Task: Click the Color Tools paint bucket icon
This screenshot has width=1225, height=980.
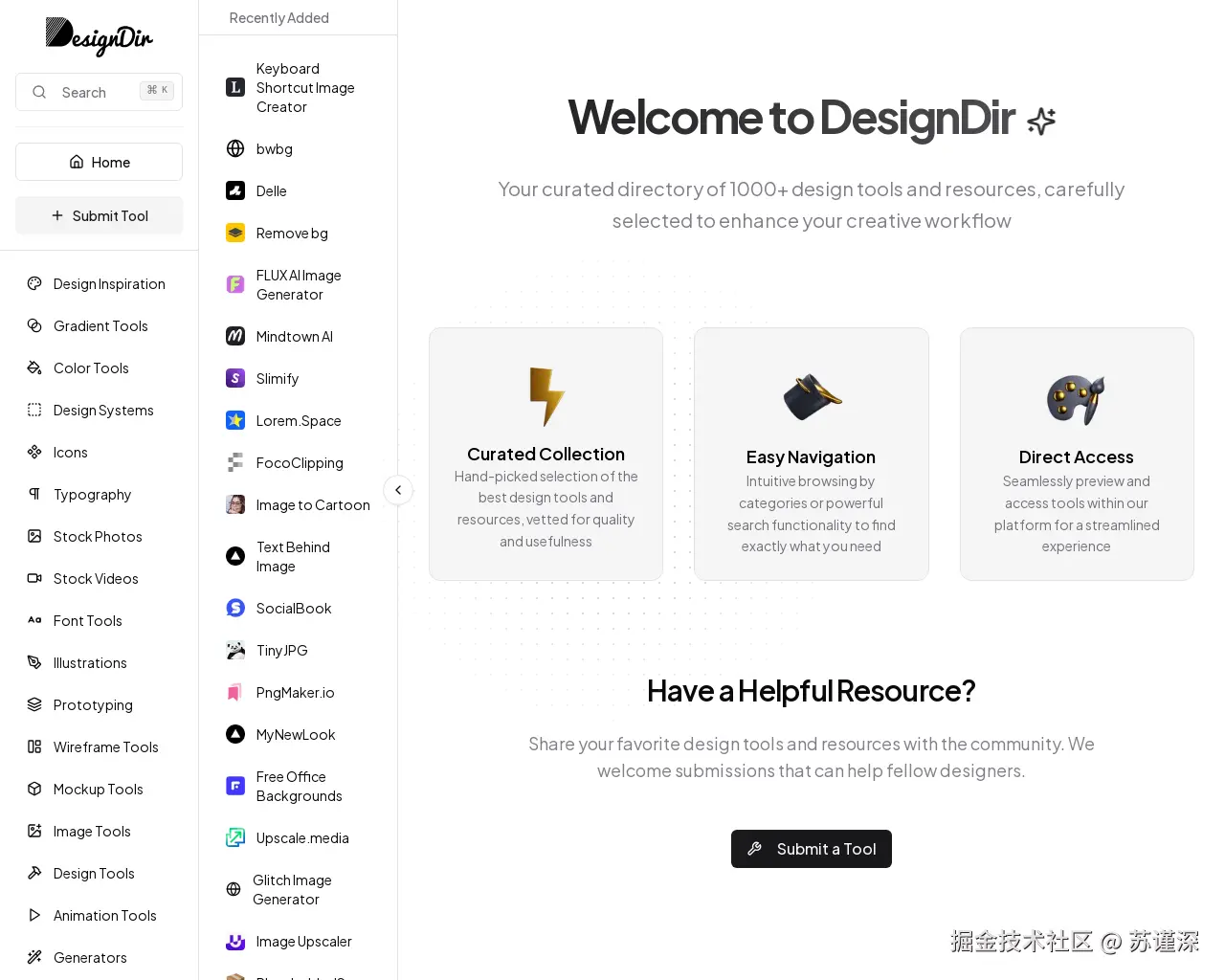Action: coord(34,367)
